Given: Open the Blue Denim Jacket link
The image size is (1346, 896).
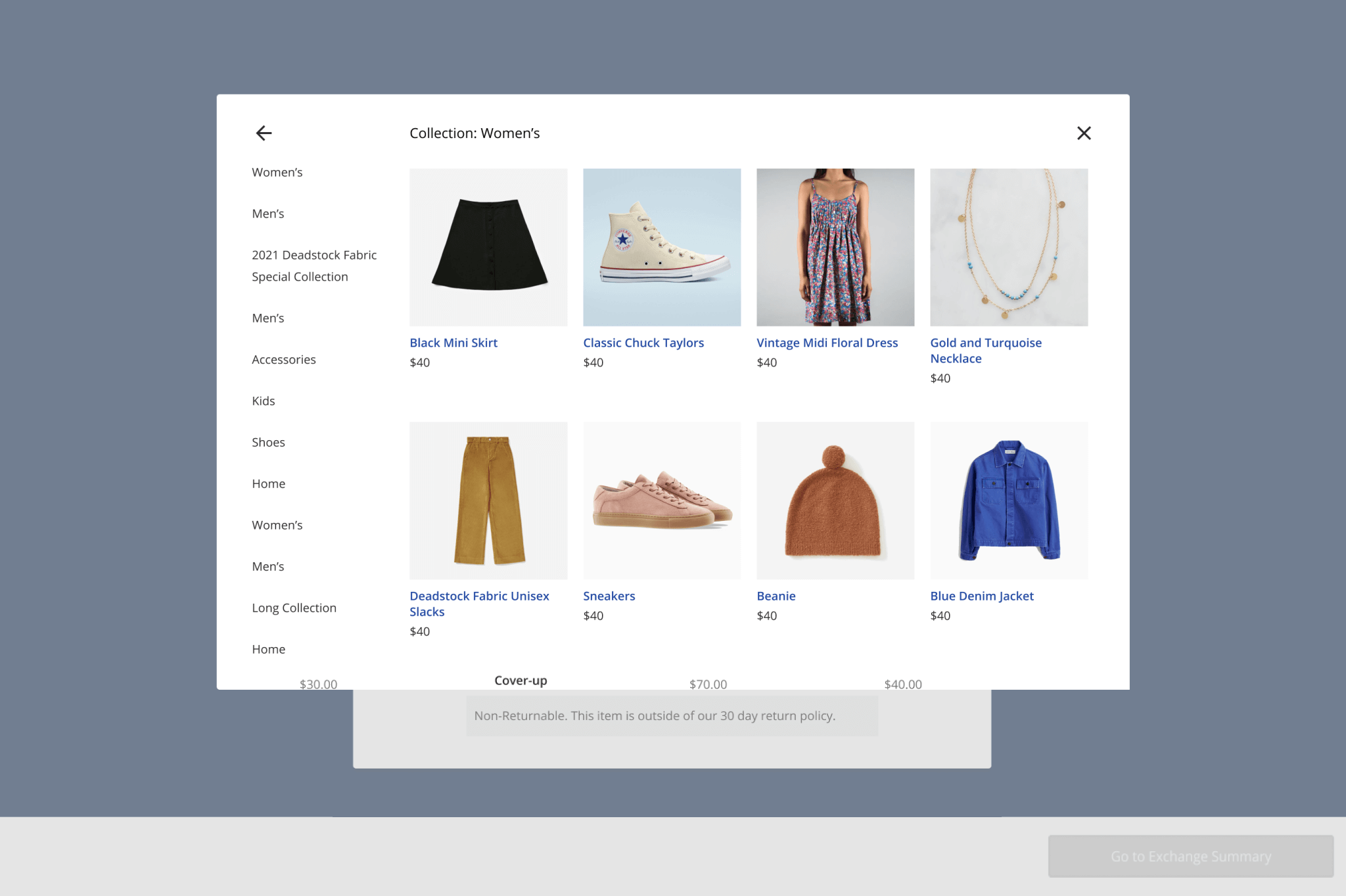Looking at the screenshot, I should pyautogui.click(x=982, y=596).
